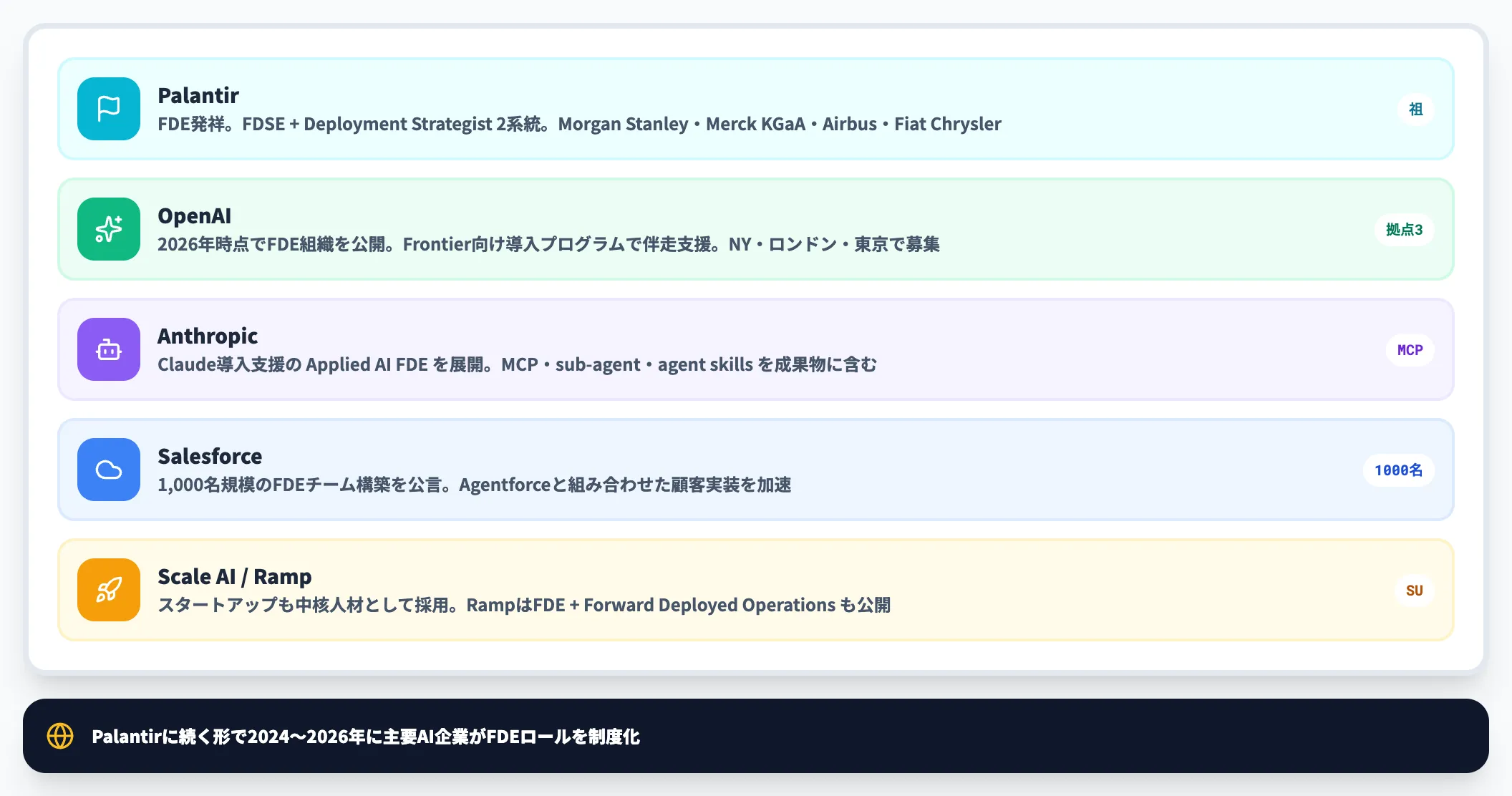1512x796 pixels.
Task: Select the Salesforce heading text
Action: click(210, 456)
